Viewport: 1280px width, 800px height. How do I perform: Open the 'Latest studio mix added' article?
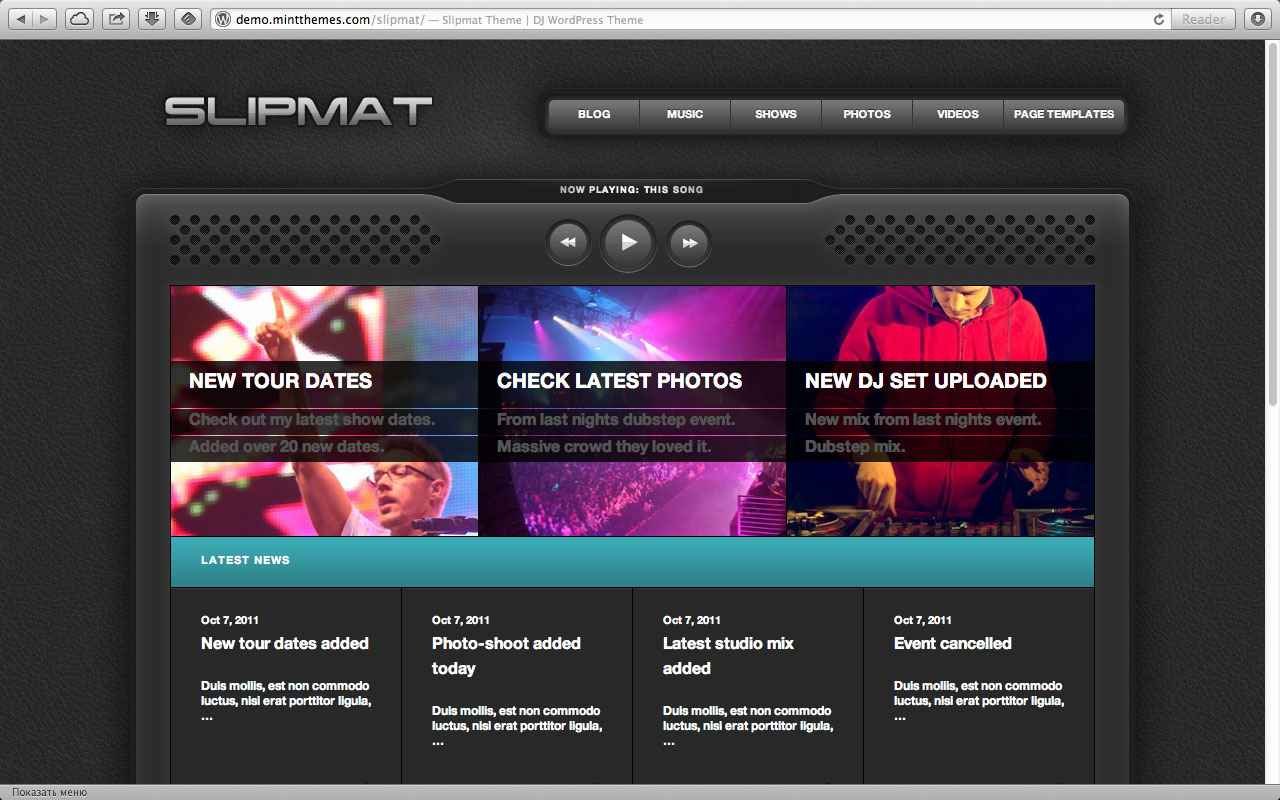728,656
